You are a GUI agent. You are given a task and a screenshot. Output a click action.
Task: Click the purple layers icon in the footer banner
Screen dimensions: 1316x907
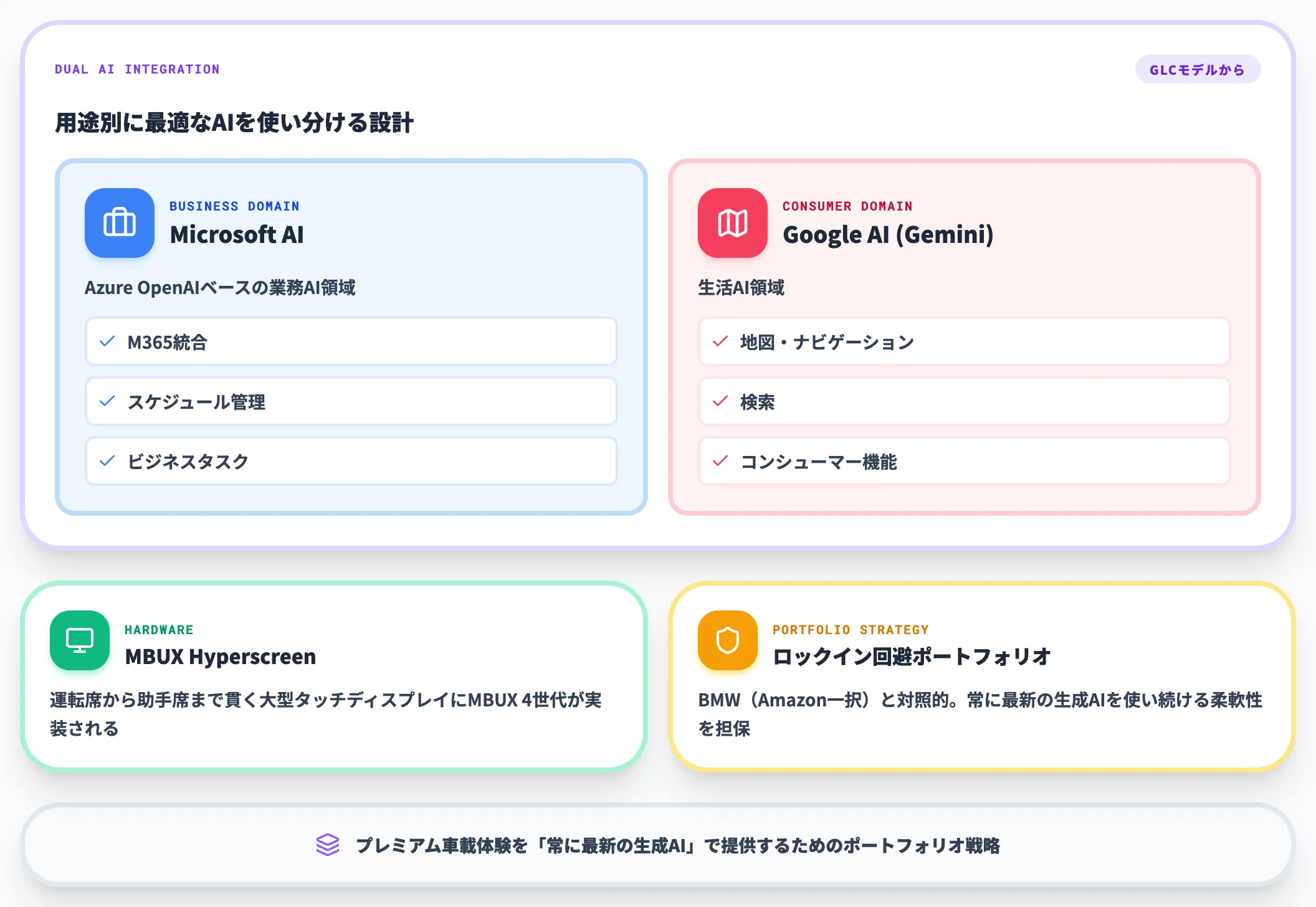coord(328,845)
